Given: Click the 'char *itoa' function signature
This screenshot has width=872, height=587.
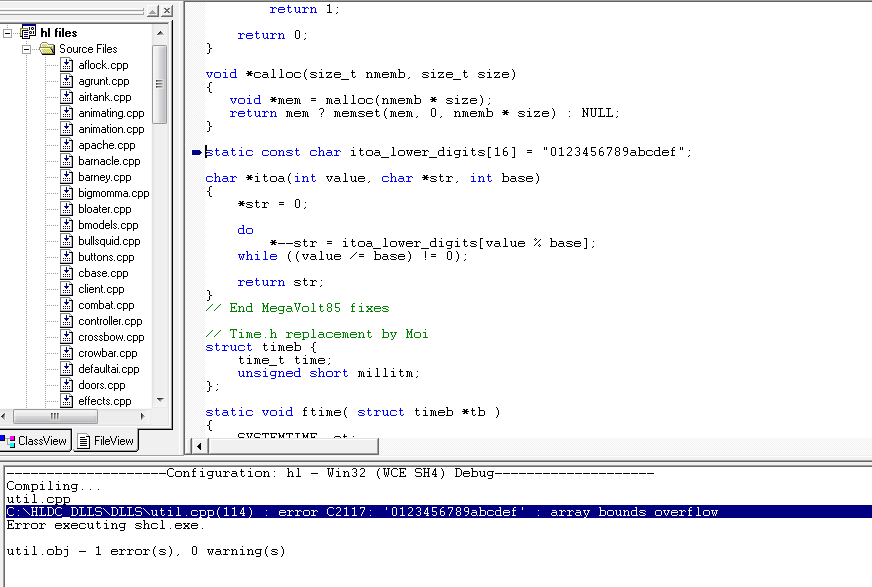Looking at the screenshot, I should coord(373,178).
